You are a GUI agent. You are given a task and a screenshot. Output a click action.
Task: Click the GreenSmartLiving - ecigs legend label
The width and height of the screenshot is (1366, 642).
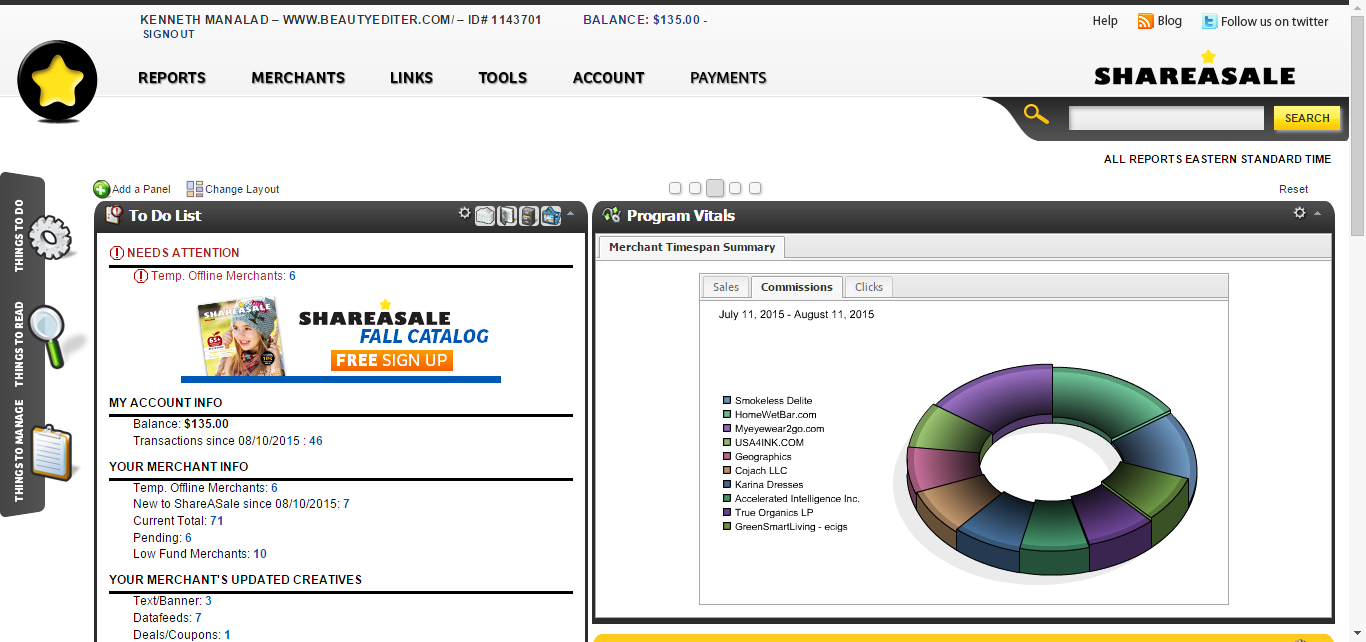click(791, 527)
